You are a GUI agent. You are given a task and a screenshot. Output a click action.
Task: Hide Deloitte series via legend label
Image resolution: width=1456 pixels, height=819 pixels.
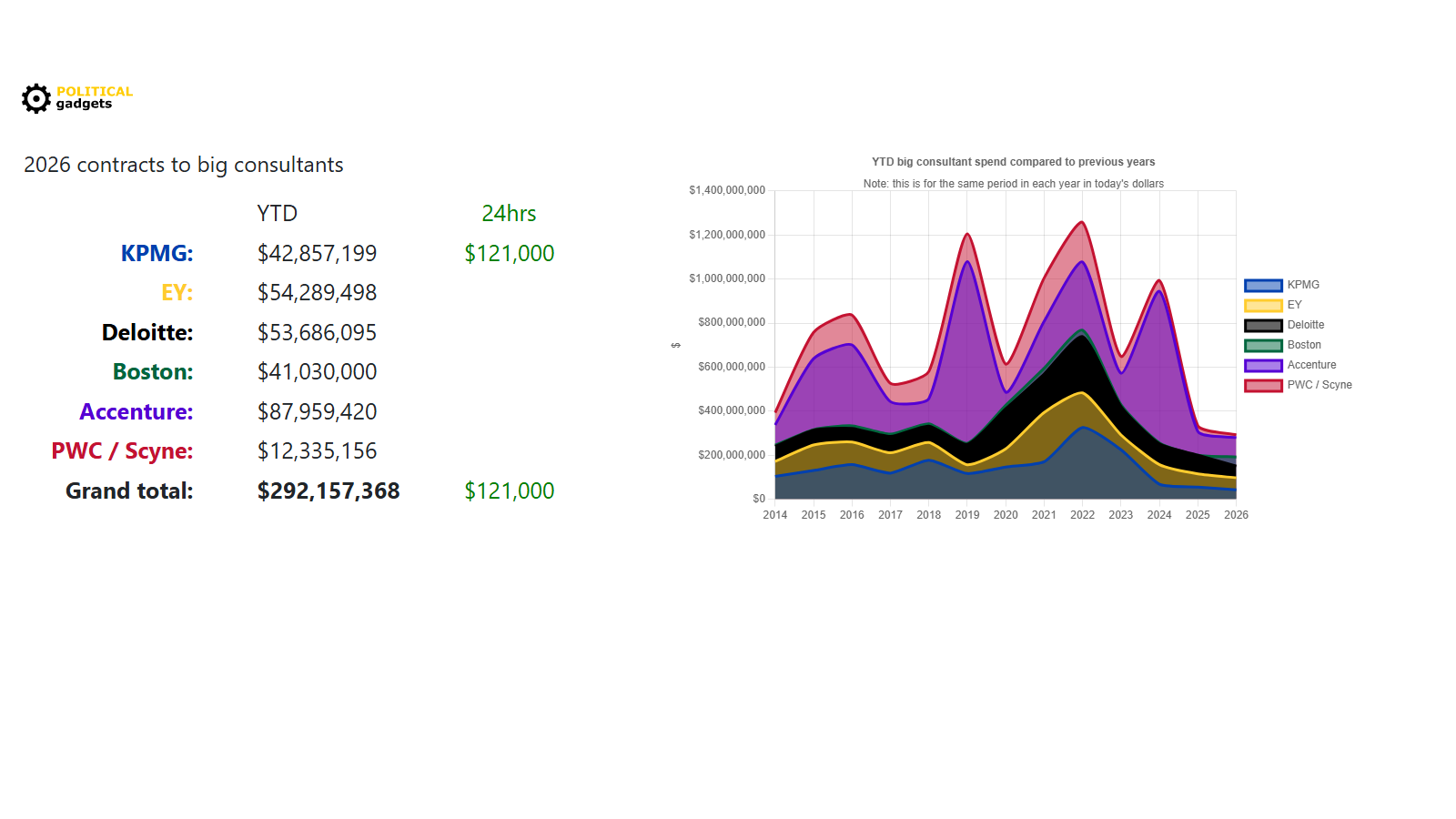pos(1306,325)
